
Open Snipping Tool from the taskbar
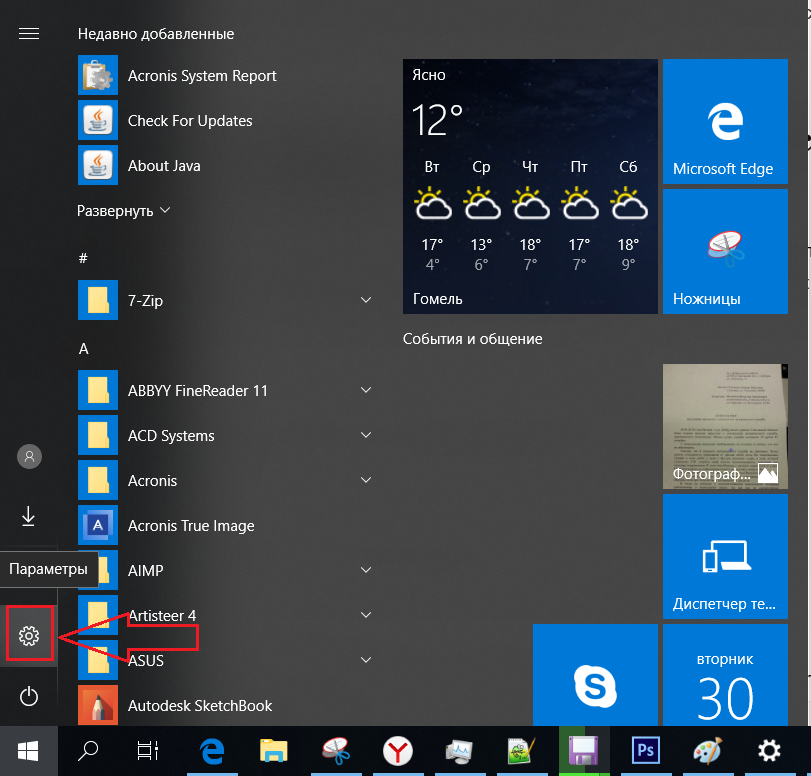pyautogui.click(x=336, y=751)
